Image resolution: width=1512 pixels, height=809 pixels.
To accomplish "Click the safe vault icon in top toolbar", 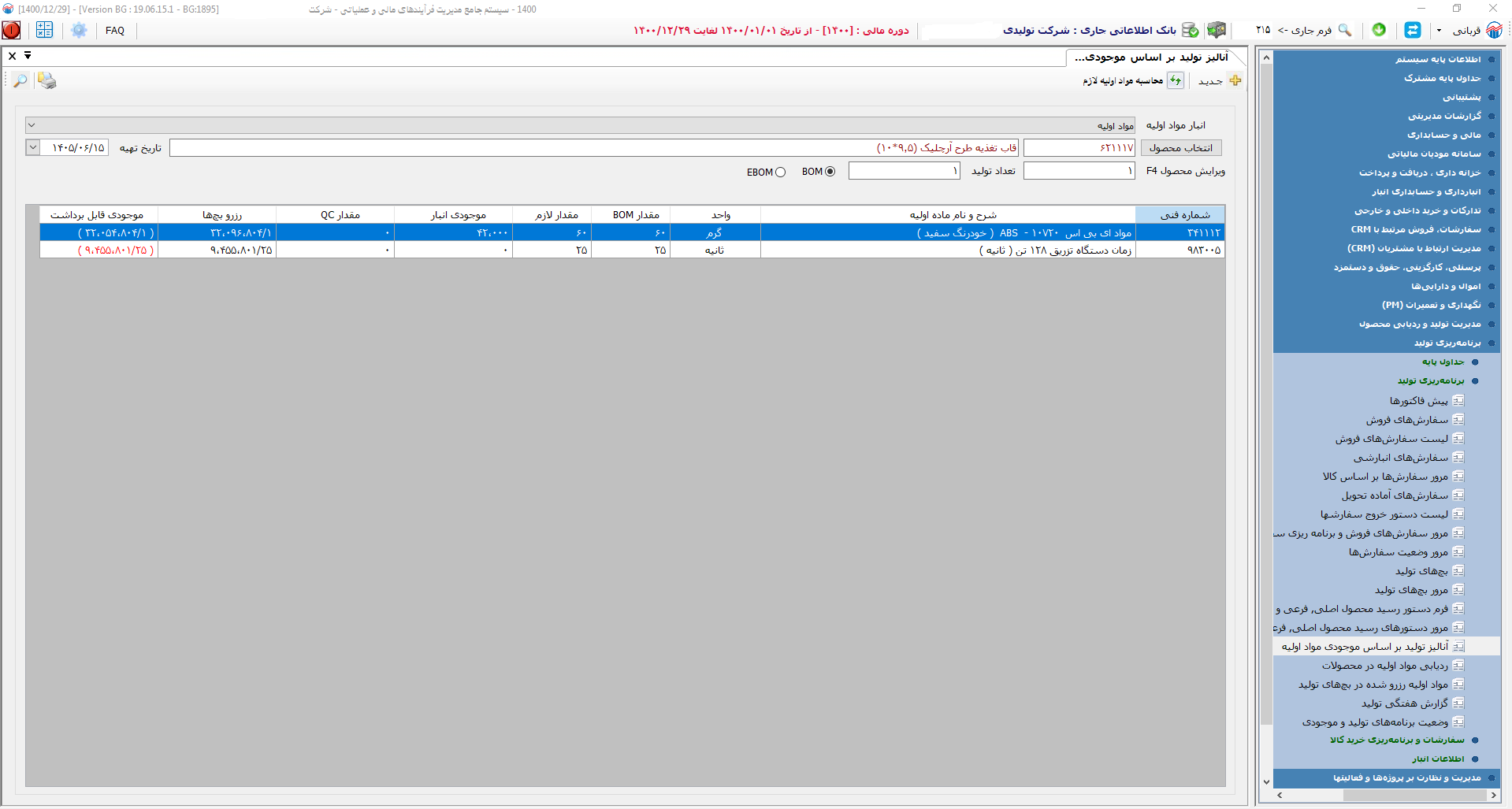I will pos(1217,30).
